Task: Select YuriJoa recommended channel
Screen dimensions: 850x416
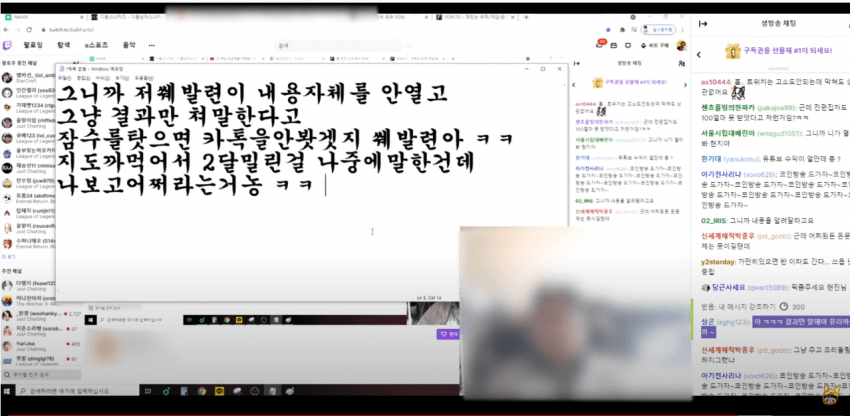Action: click(41, 346)
